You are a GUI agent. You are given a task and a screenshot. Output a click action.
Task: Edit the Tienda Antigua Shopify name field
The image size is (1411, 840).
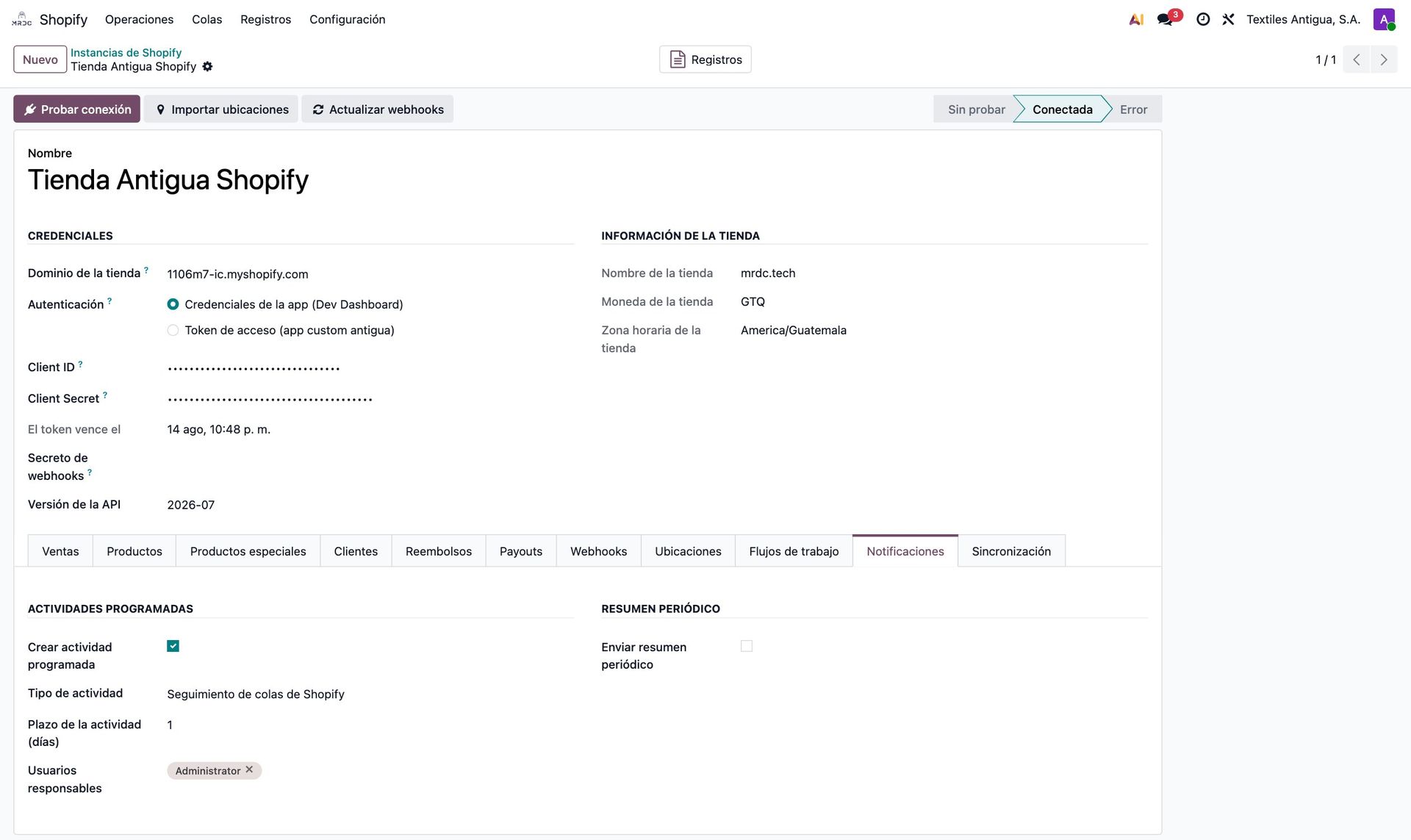(587, 180)
